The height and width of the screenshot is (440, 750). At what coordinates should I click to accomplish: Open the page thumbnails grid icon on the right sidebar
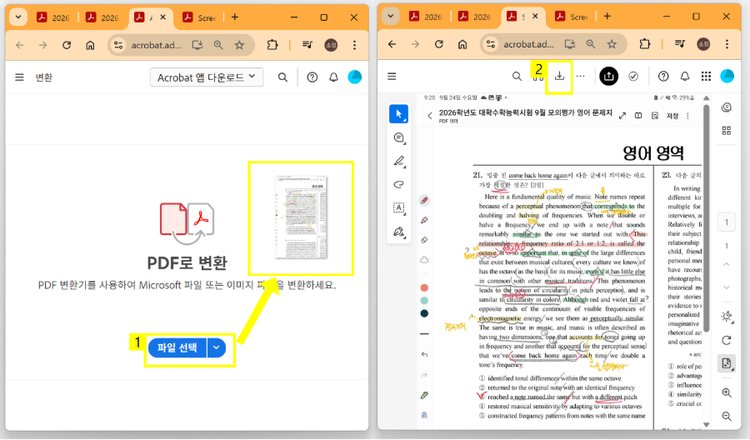[x=726, y=131]
